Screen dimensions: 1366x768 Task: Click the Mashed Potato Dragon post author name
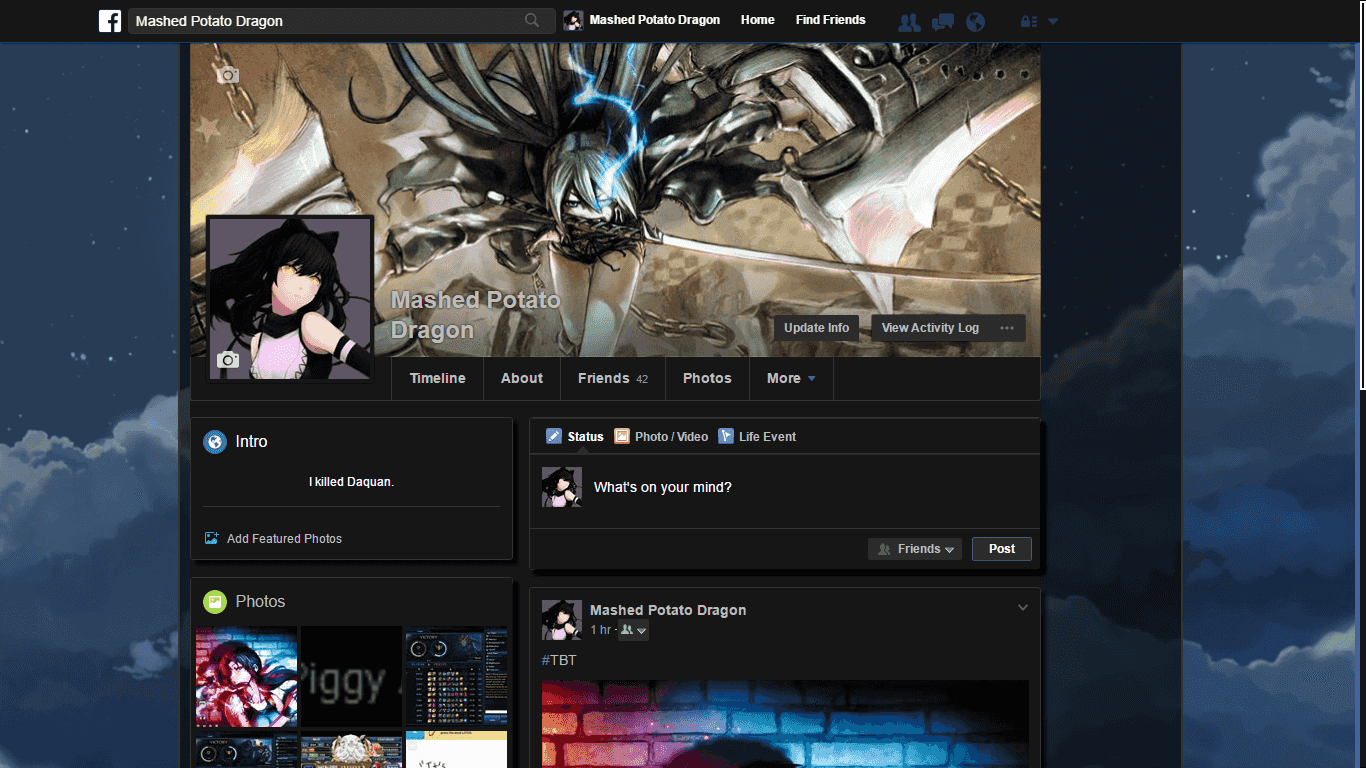[668, 610]
